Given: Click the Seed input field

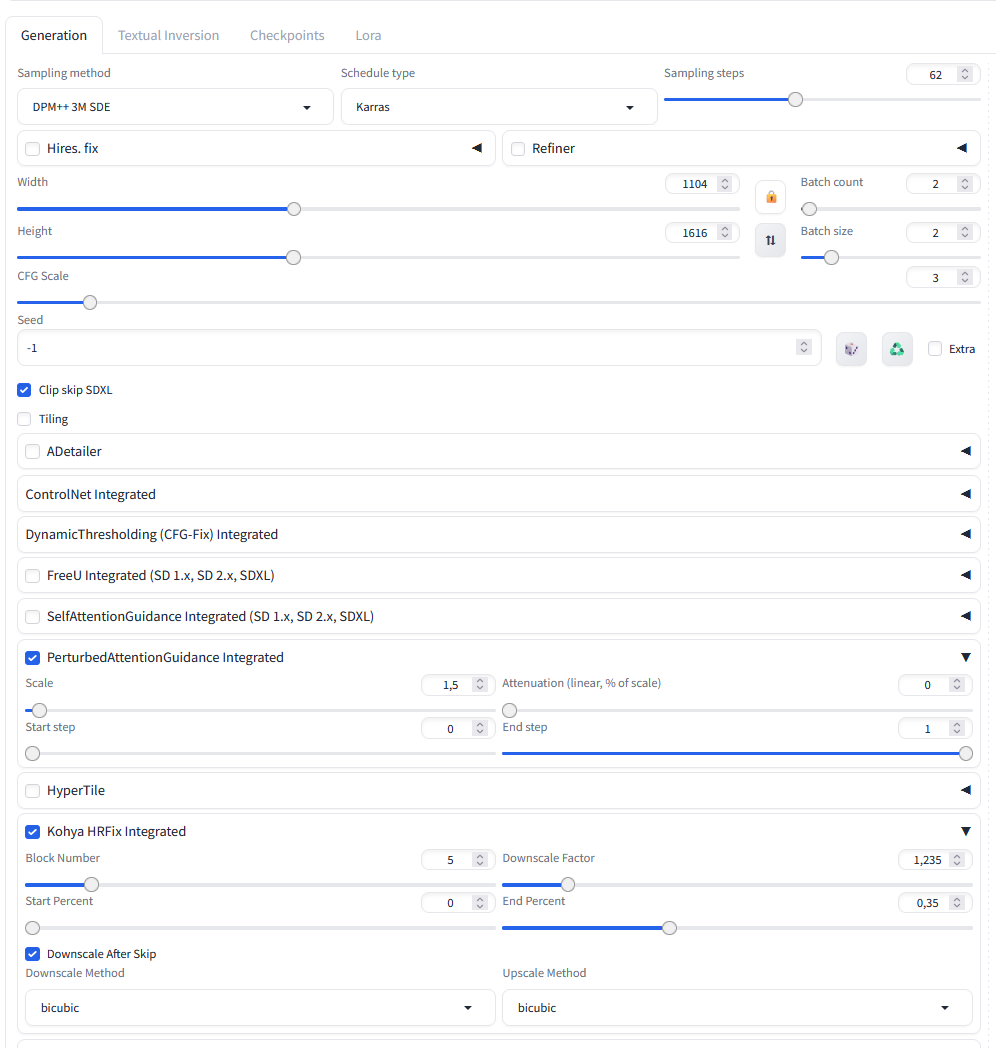Looking at the screenshot, I should 419,348.
